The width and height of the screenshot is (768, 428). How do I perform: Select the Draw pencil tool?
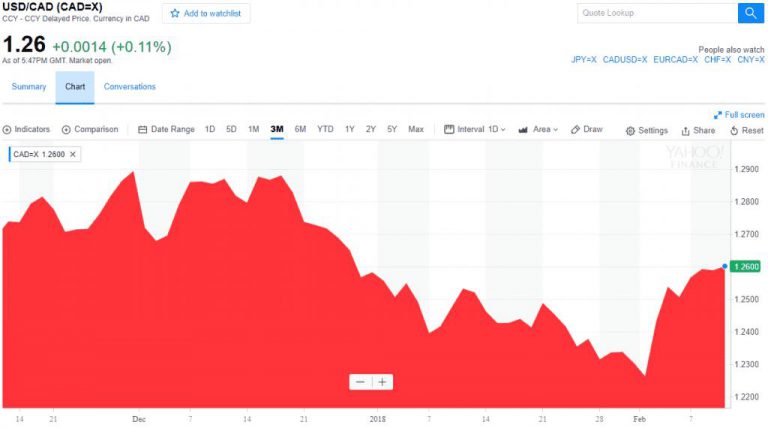pyautogui.click(x=575, y=130)
